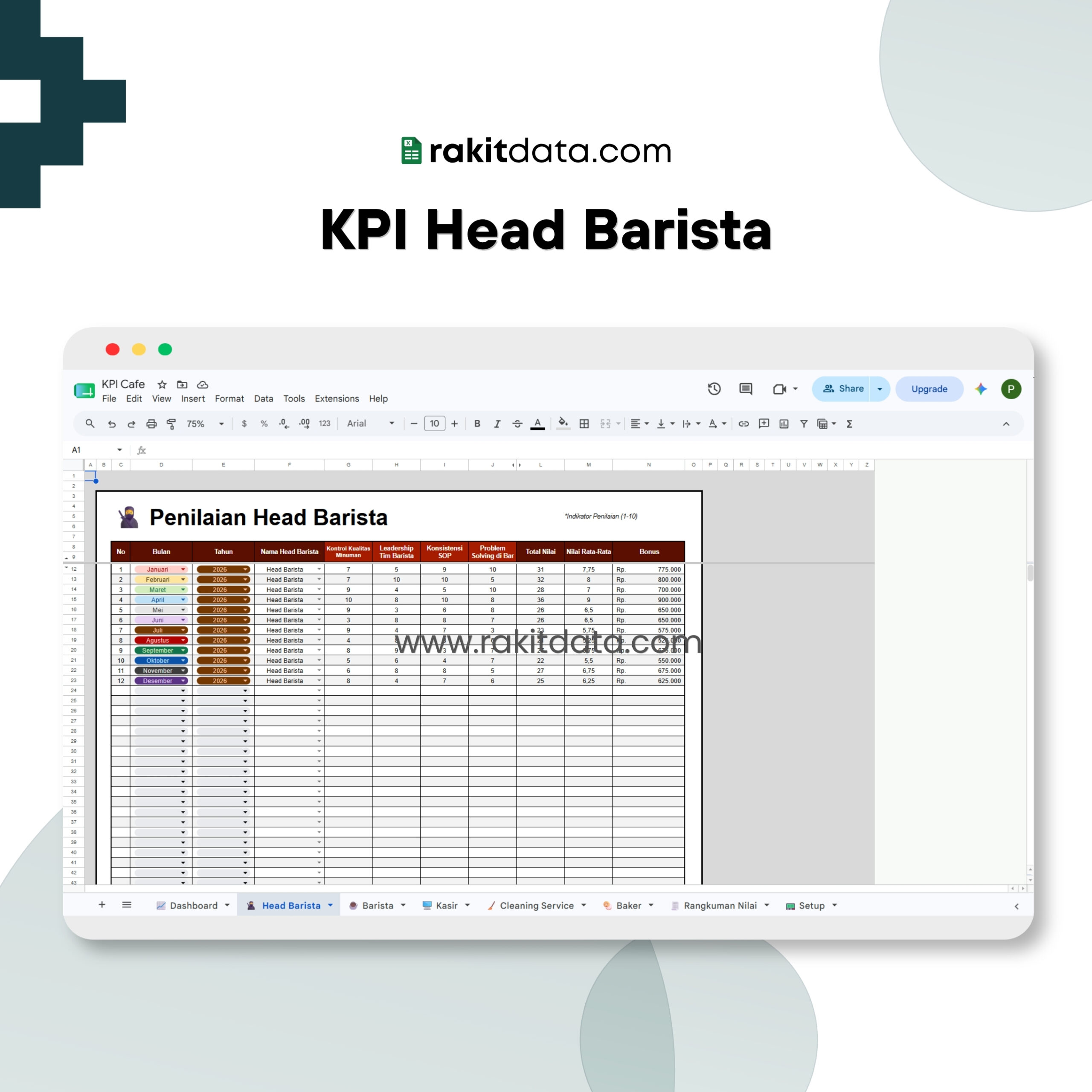Screen dimensions: 1092x1092
Task: Check the cloud document status icon
Action: (202, 385)
